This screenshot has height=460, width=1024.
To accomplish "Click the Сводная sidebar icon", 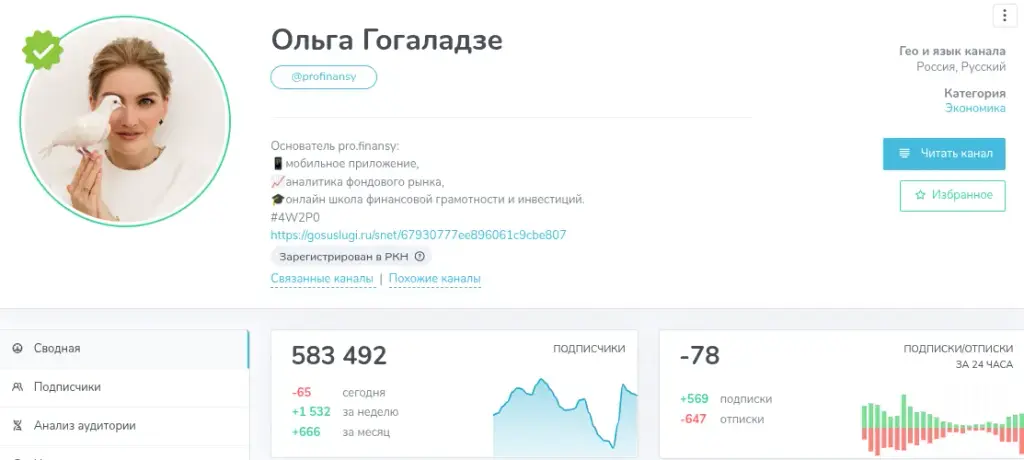I will click(18, 348).
